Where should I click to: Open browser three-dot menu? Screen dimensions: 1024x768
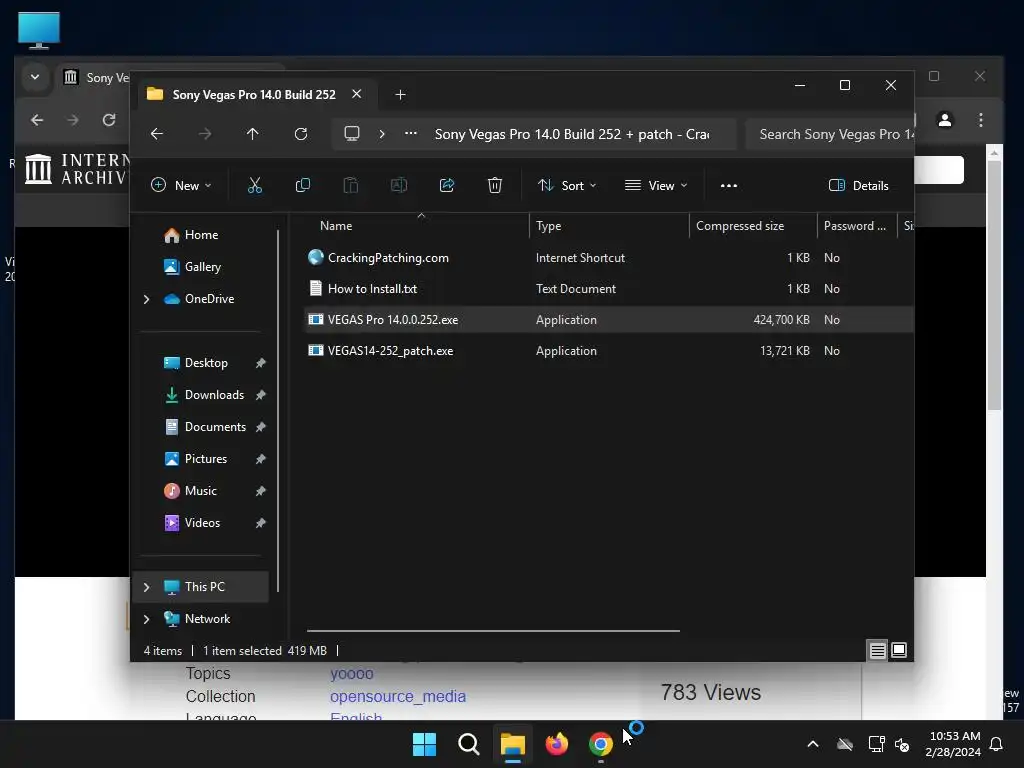pyautogui.click(x=981, y=120)
